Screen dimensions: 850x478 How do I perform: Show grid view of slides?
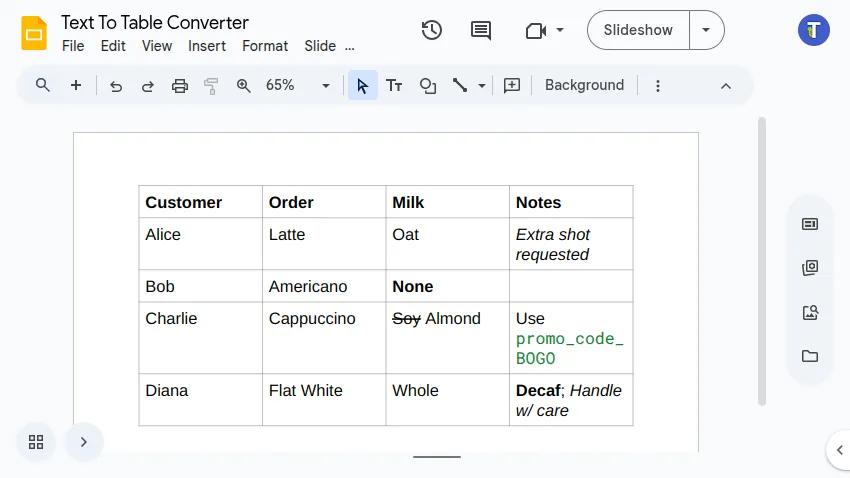pos(36,441)
